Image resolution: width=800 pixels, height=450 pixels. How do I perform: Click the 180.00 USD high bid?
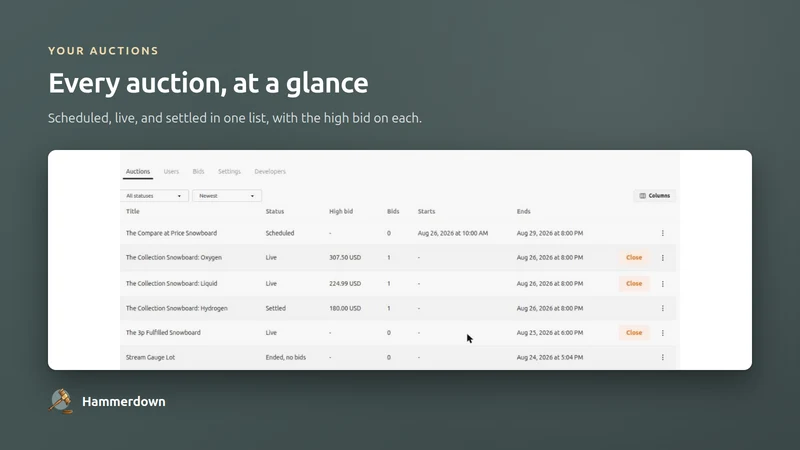pos(345,308)
